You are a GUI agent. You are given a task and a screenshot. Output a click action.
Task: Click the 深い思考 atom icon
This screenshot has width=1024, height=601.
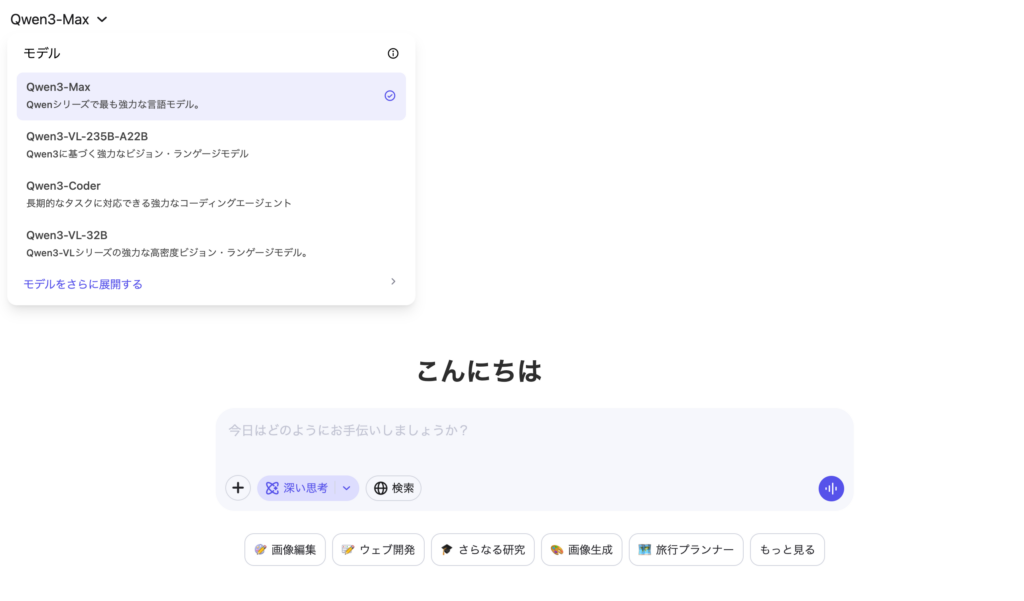(x=272, y=488)
